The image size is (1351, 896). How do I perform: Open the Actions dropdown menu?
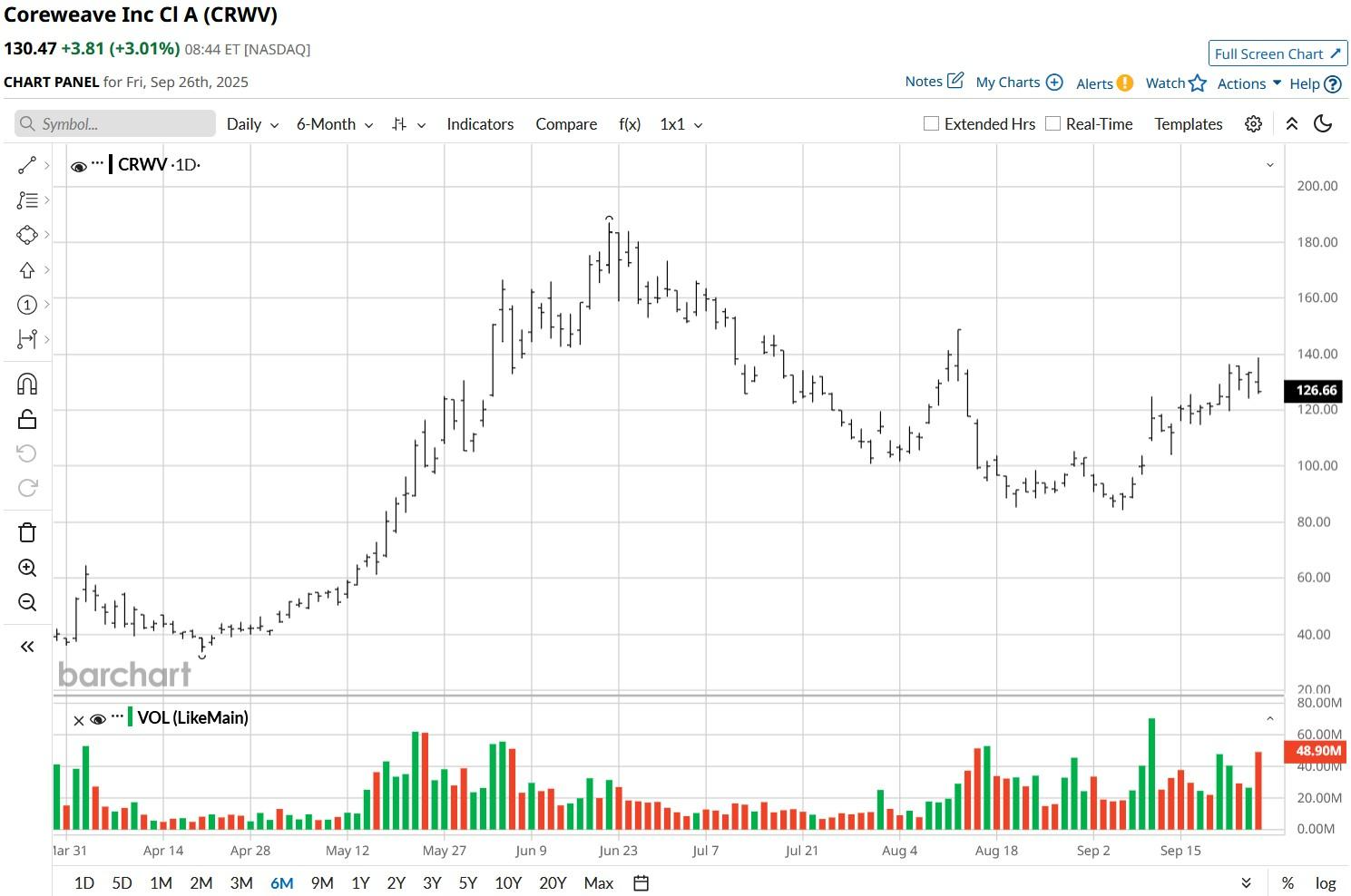1248,83
